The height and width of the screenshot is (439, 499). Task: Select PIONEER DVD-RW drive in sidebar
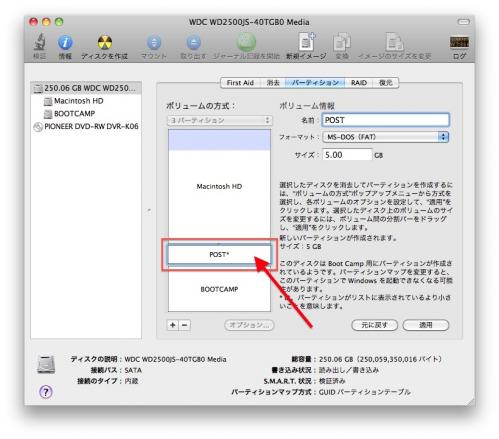point(86,126)
